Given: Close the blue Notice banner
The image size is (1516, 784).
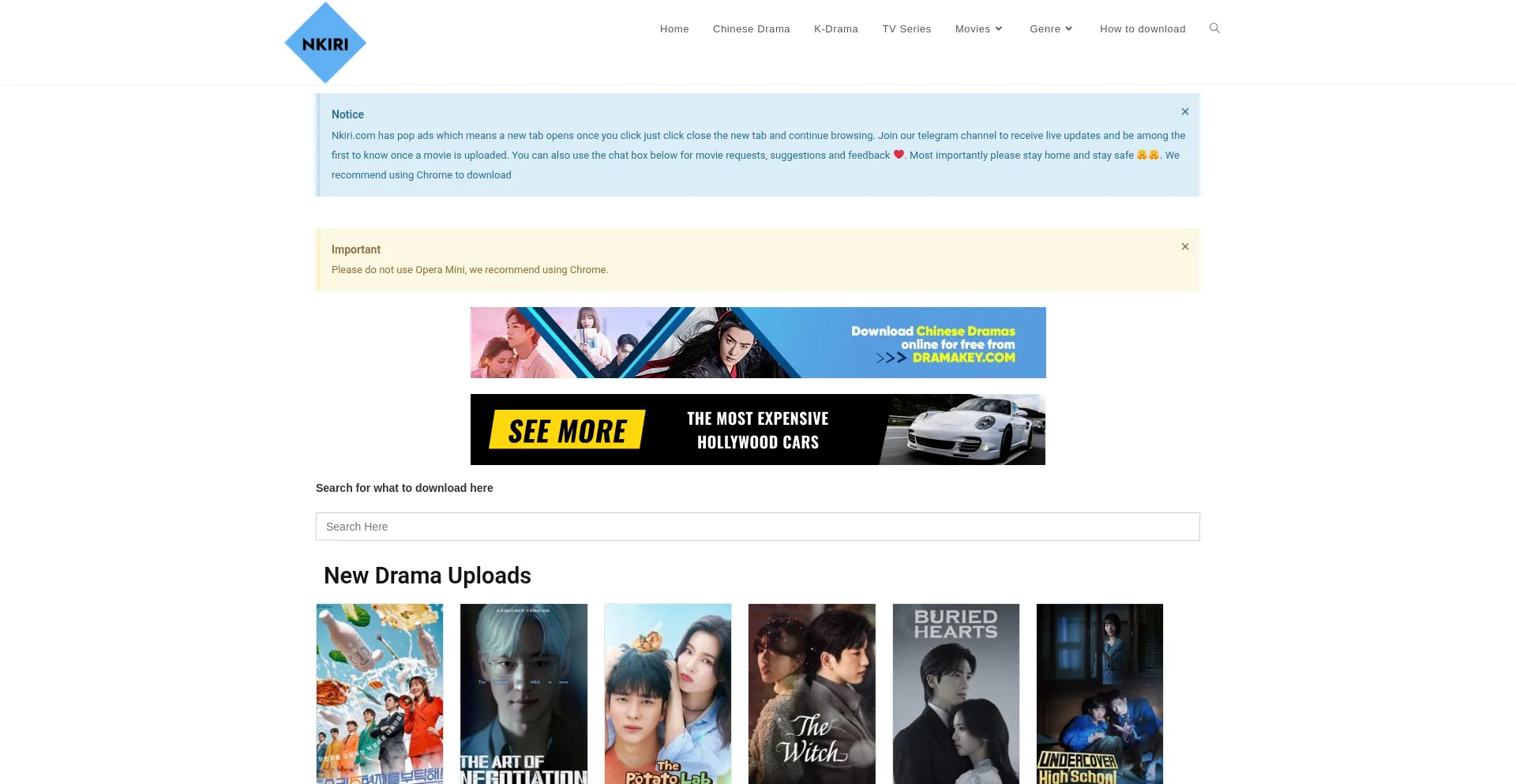Looking at the screenshot, I should coord(1185,112).
